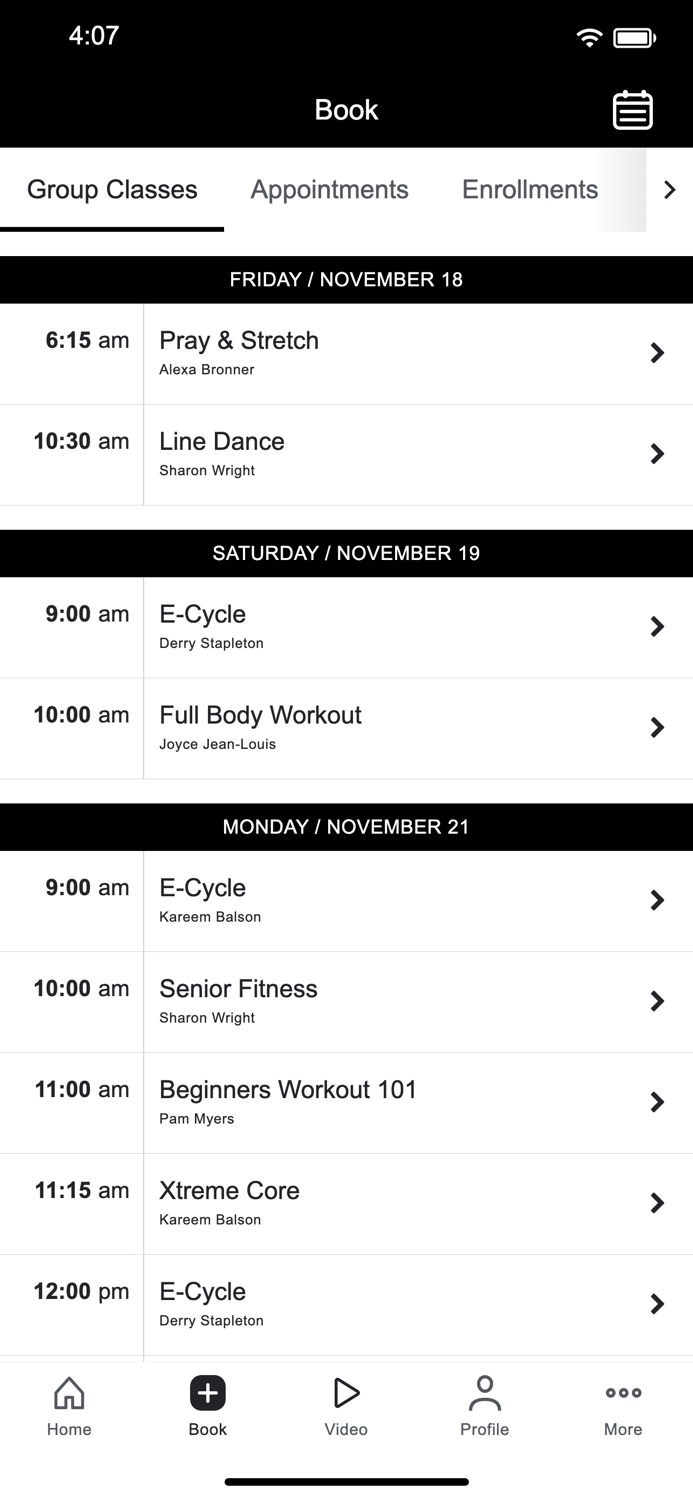Viewport: 693px width, 1500px height.
Task: Open the Enrollments tab
Action: click(530, 190)
